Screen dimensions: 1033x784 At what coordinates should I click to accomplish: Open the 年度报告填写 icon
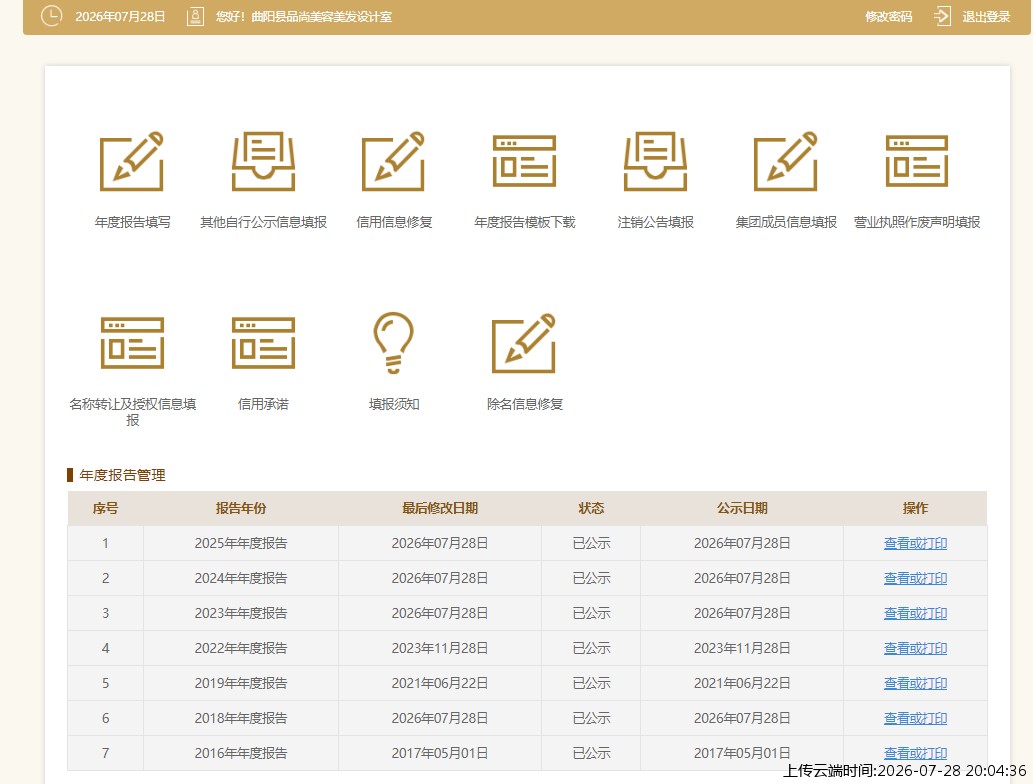point(132,161)
